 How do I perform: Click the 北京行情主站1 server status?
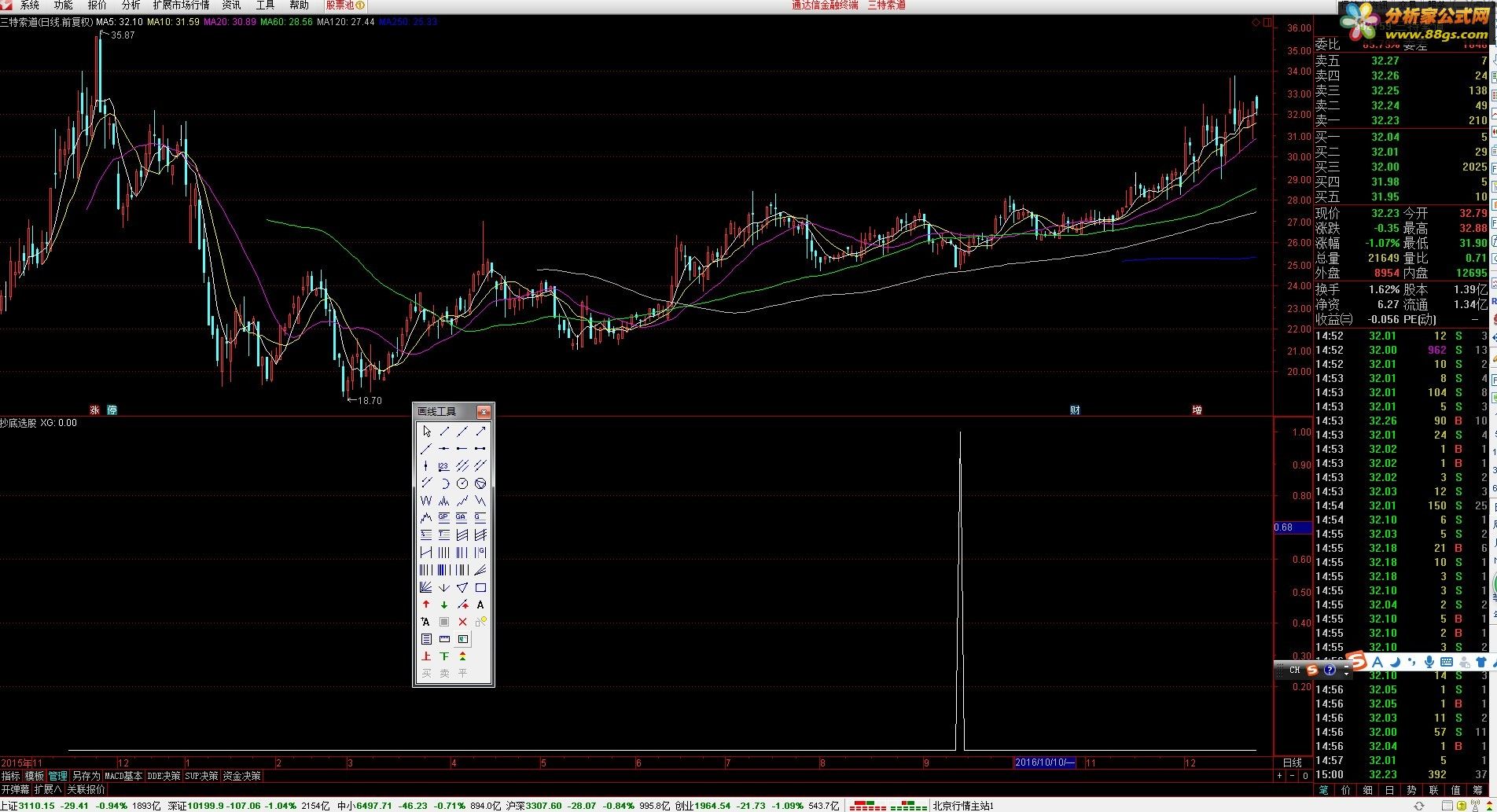[963, 806]
